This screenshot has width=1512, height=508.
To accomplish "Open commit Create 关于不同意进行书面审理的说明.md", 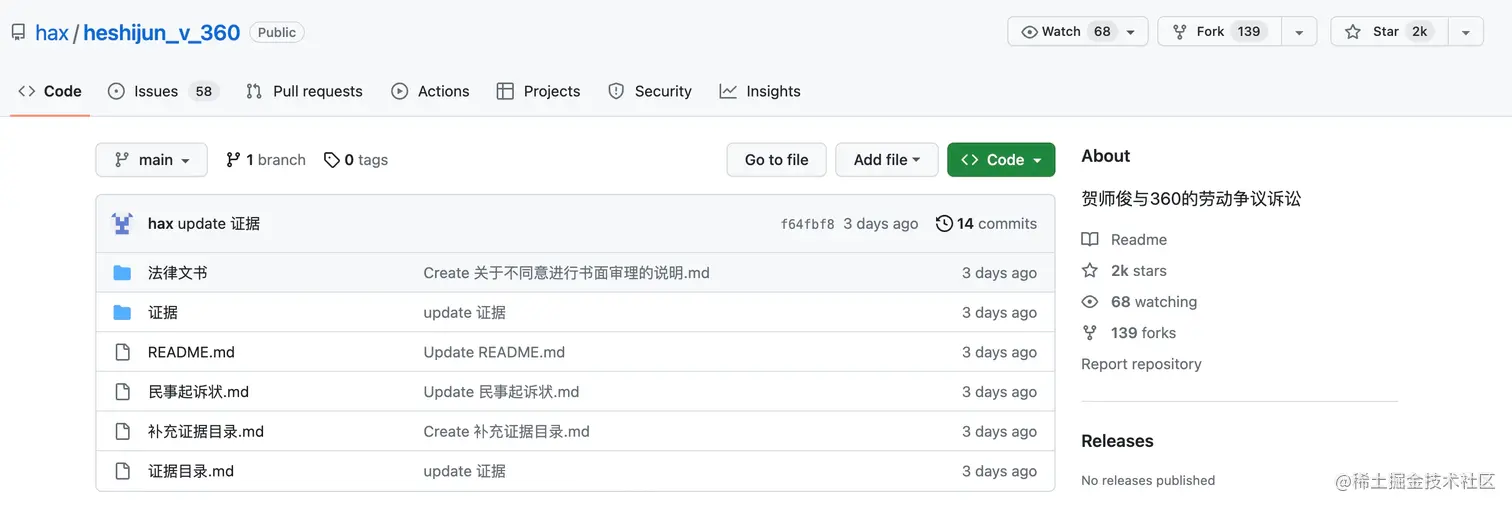I will pyautogui.click(x=566, y=273).
